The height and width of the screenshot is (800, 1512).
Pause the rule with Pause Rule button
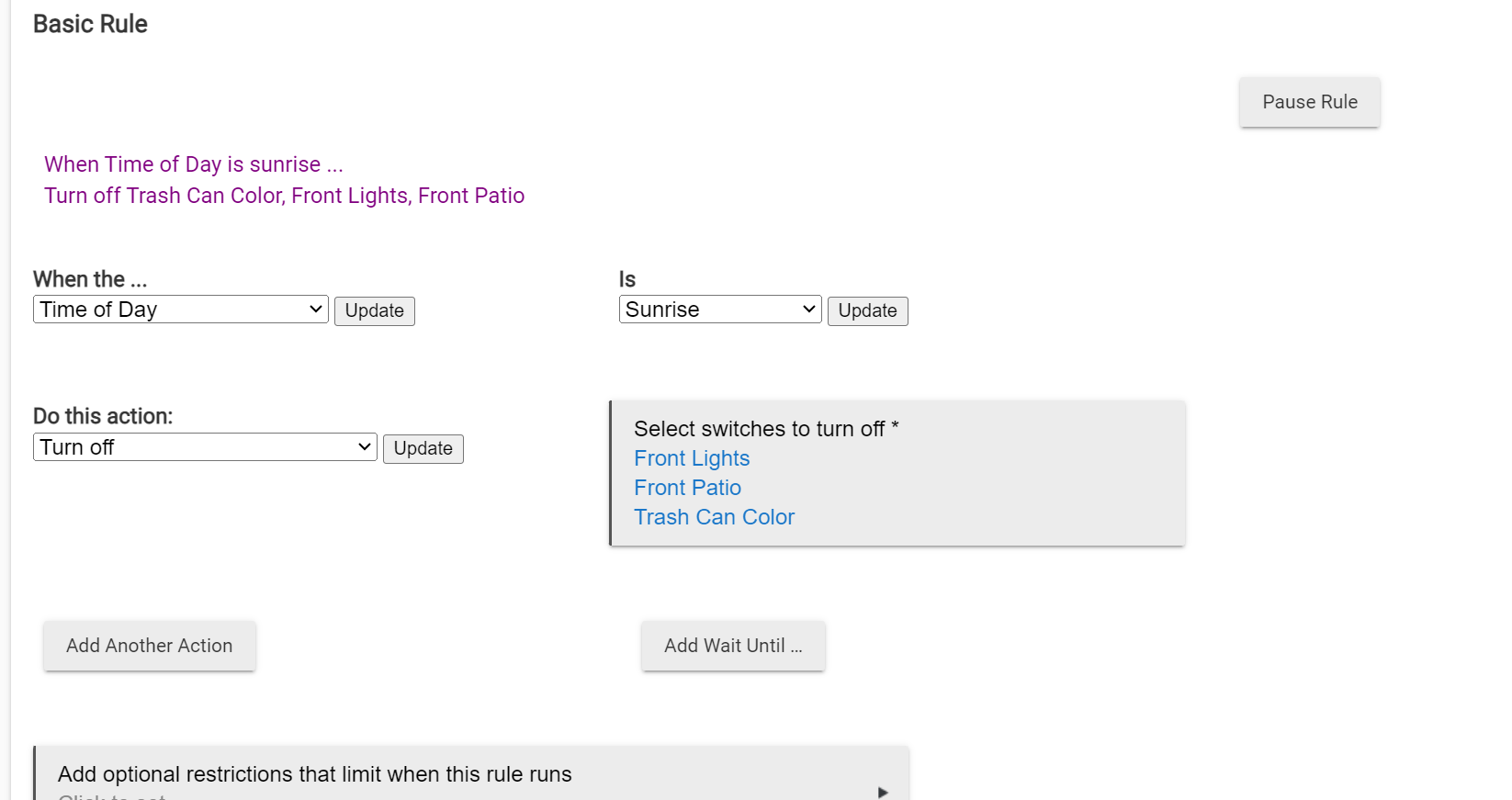(x=1309, y=102)
